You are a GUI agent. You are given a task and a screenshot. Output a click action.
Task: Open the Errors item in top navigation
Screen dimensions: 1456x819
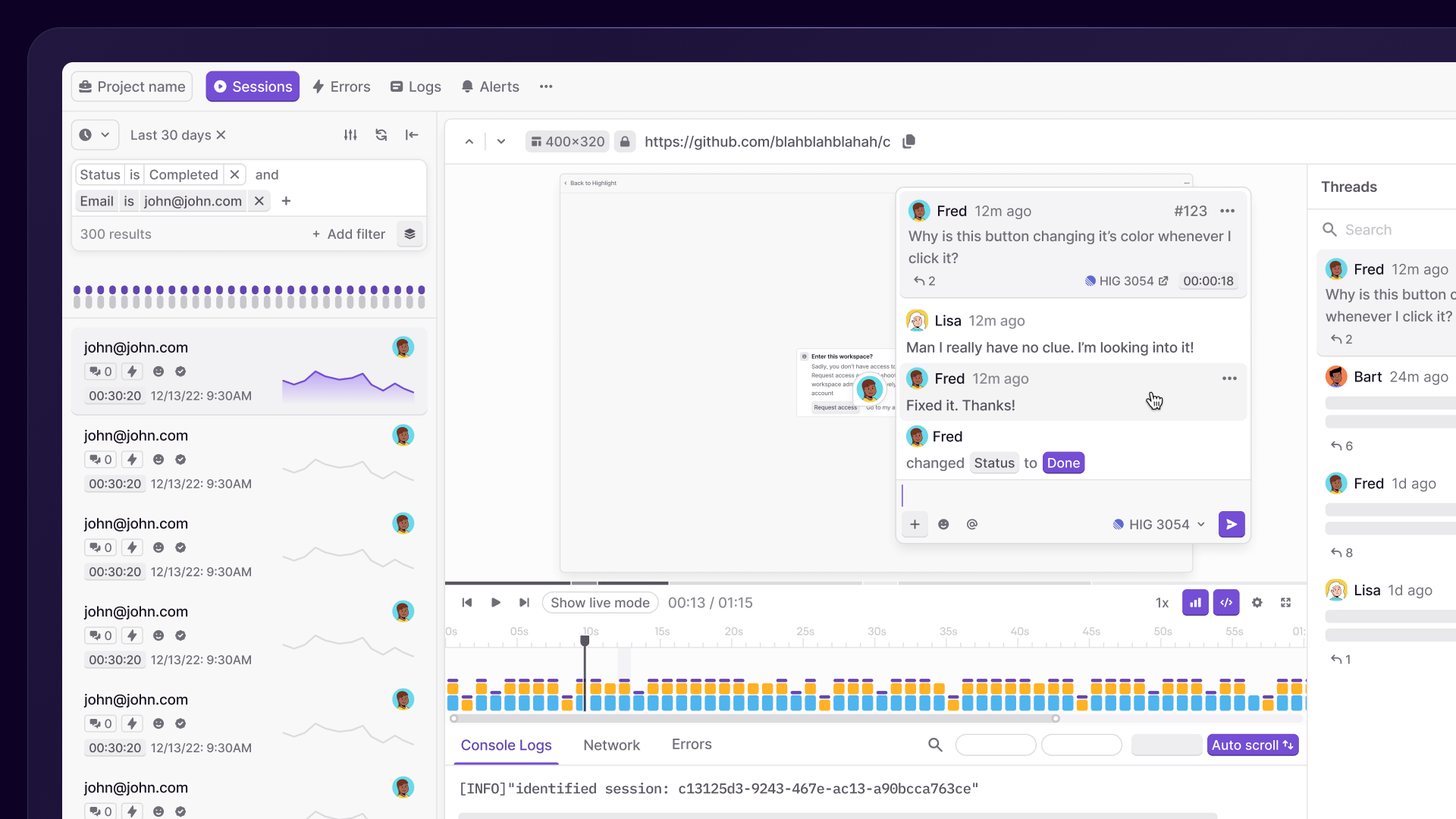pyautogui.click(x=341, y=86)
